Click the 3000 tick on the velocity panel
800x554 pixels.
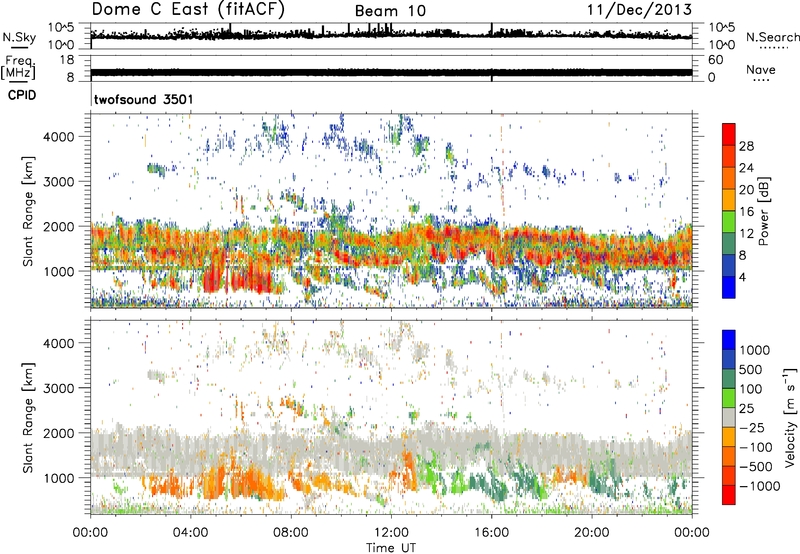[x=59, y=388]
